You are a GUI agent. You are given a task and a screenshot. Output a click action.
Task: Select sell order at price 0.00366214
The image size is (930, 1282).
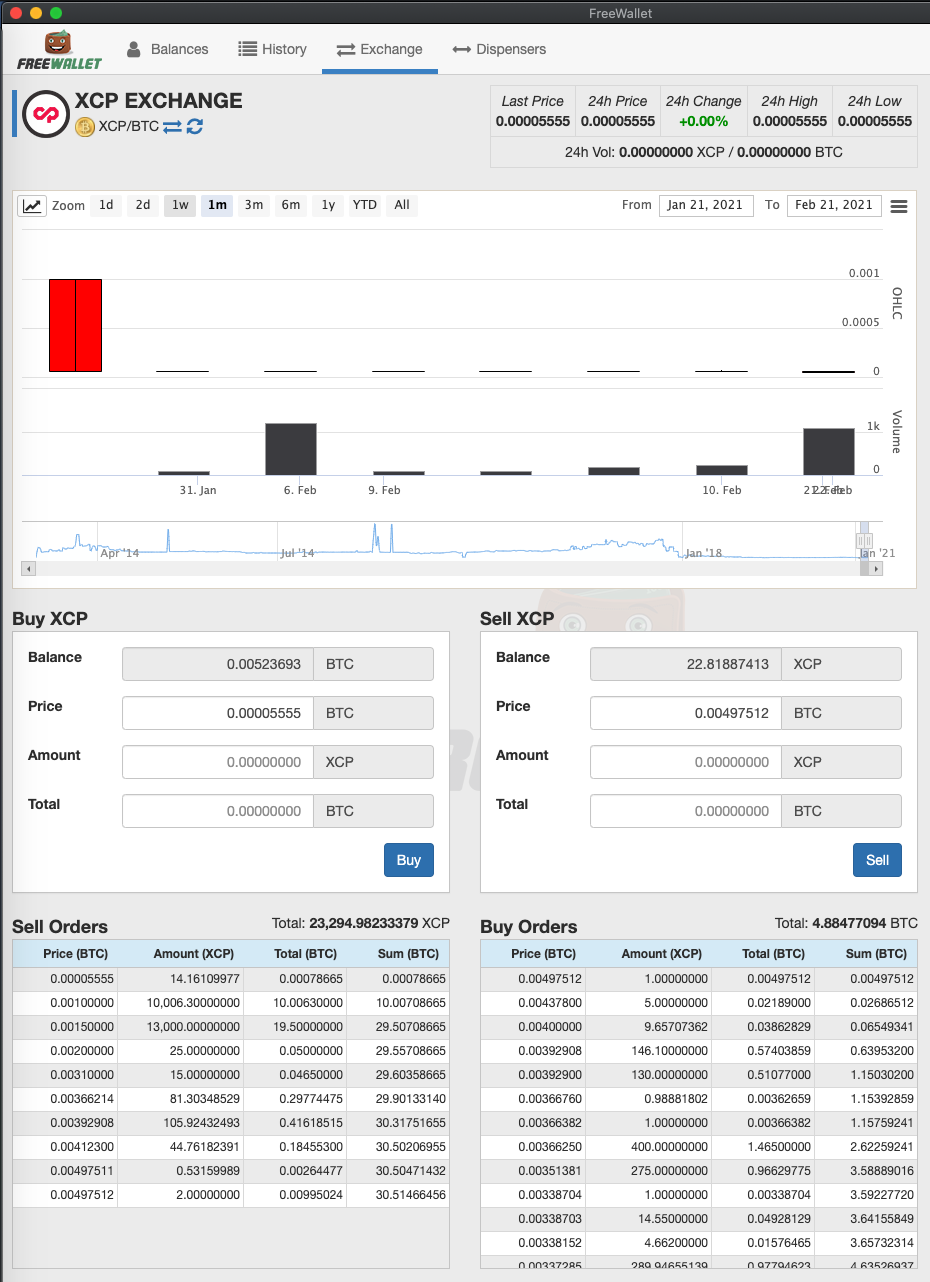point(231,1099)
